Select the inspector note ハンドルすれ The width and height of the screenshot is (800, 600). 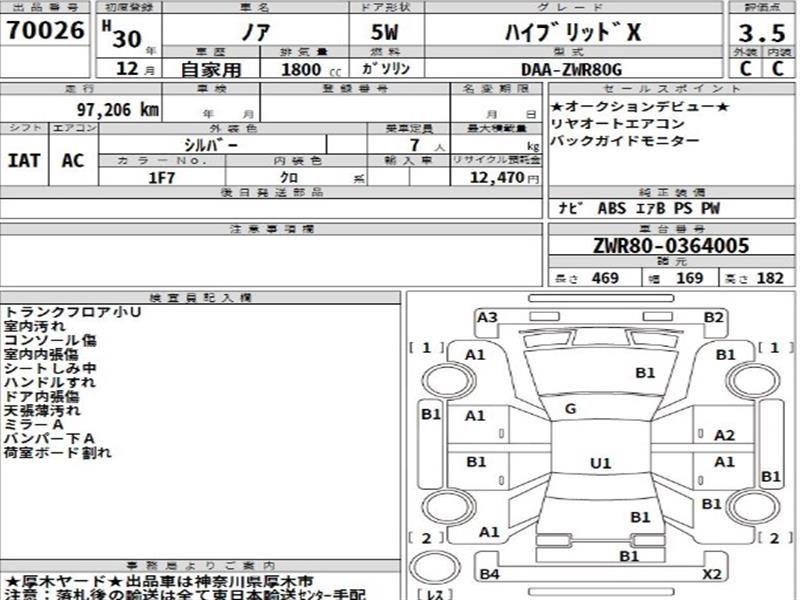click(x=49, y=382)
